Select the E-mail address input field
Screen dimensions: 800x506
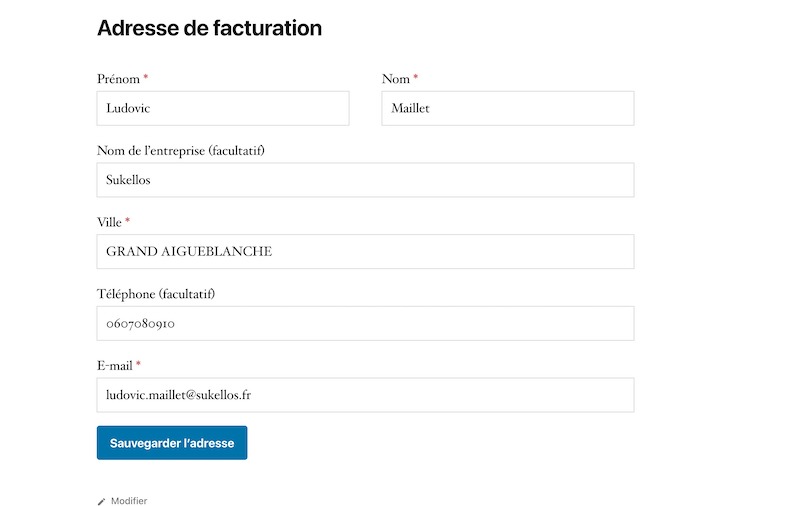(365, 395)
